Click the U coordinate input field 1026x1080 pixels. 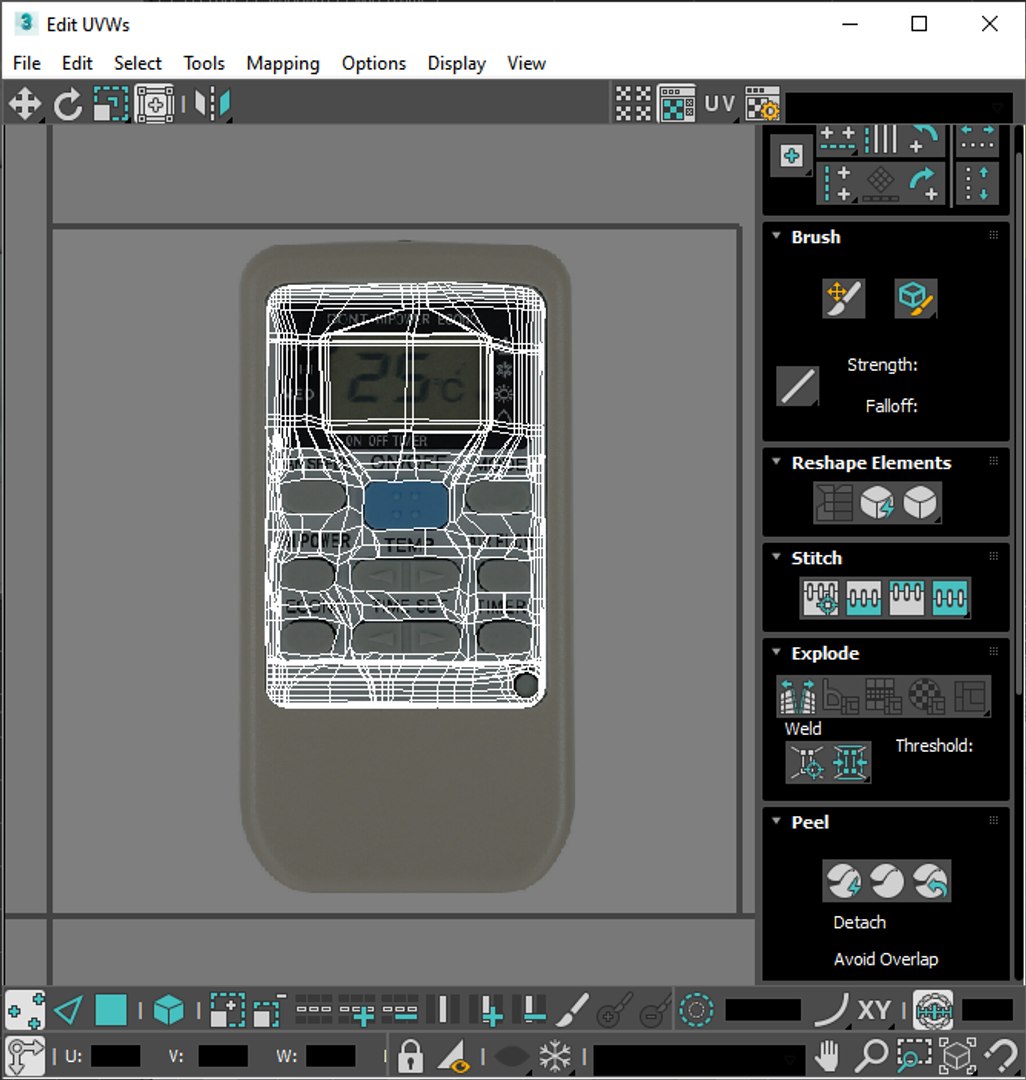[115, 1056]
